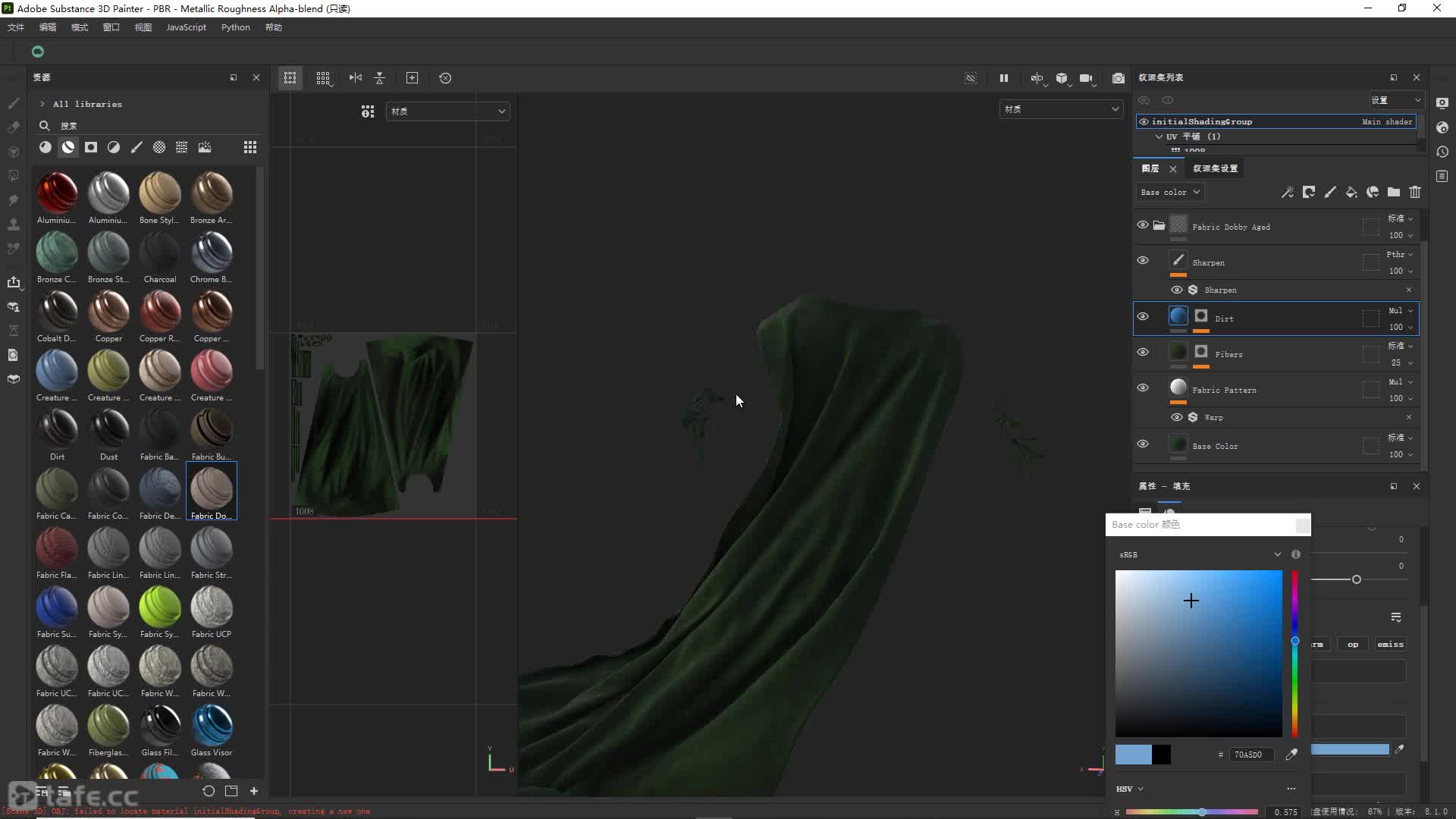
Task: Switch asset panel to grid size icon
Action: [250, 147]
